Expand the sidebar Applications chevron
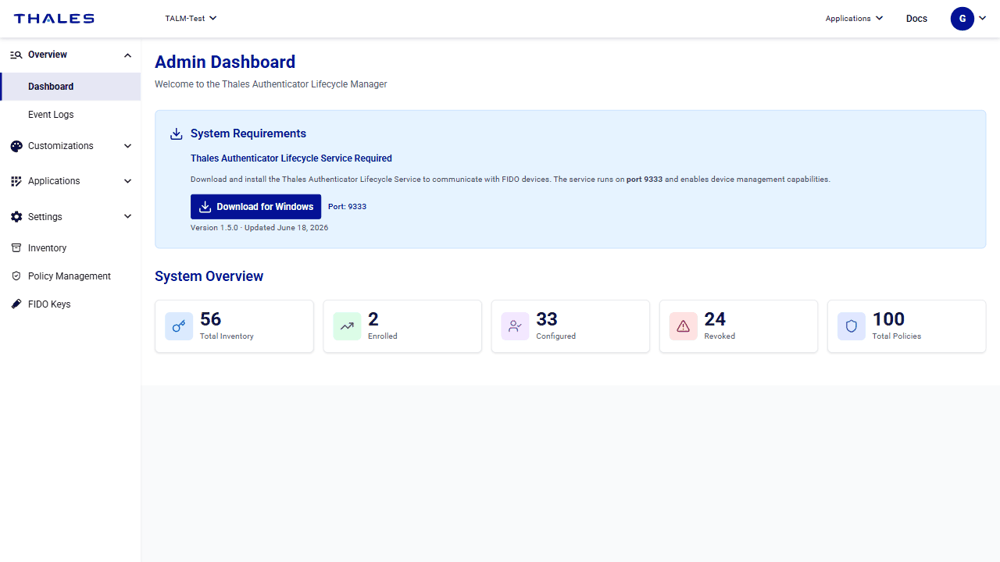This screenshot has height=562, width=1000. 128,181
